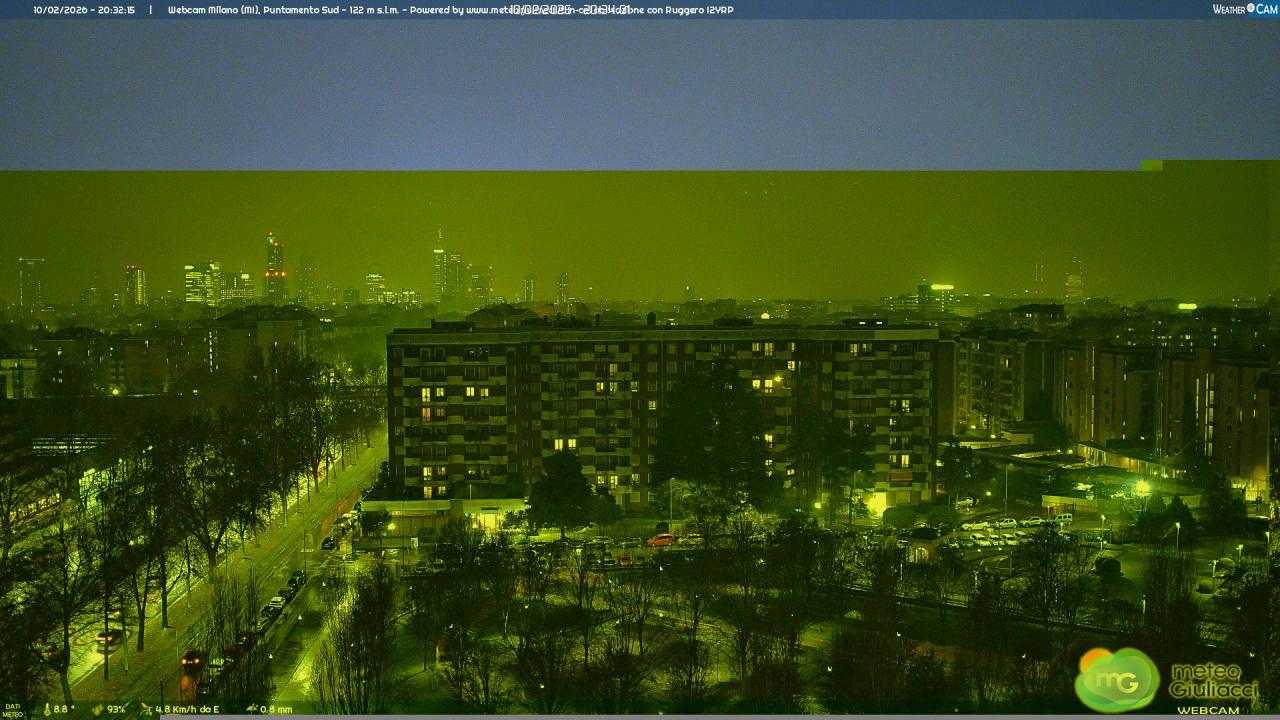Click the 8.8° temperature reading

(62, 709)
